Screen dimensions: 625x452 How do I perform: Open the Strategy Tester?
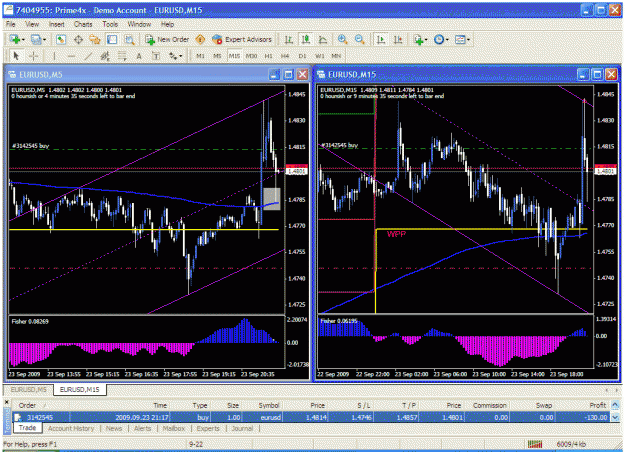point(130,39)
